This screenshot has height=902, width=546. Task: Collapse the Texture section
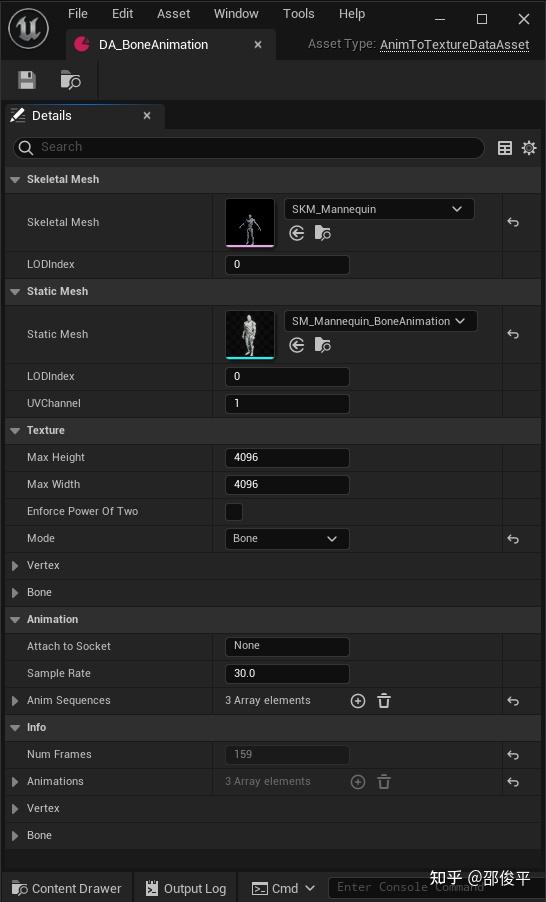pyautogui.click(x=16, y=430)
